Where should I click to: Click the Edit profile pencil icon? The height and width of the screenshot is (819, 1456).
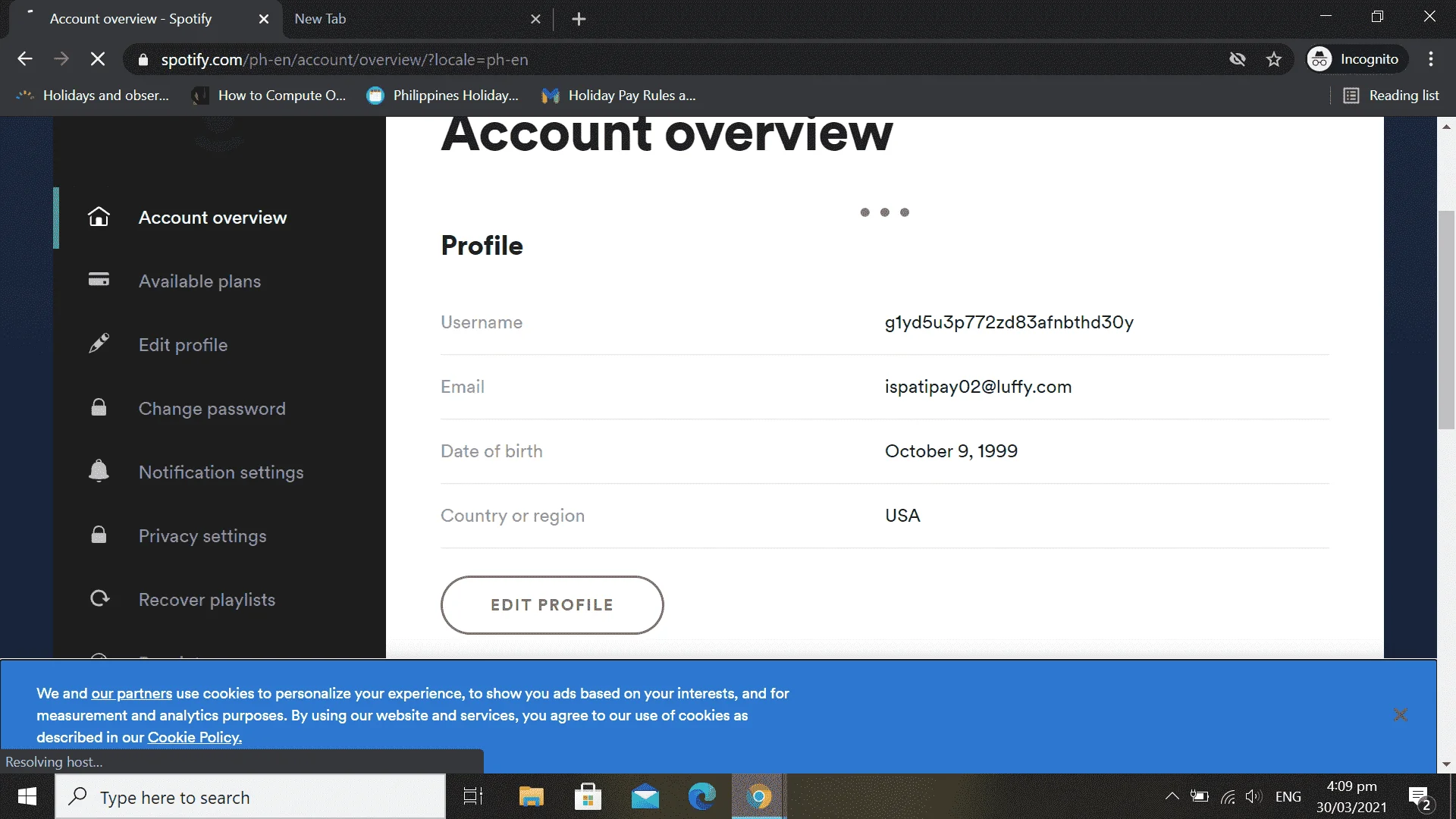[x=99, y=344]
